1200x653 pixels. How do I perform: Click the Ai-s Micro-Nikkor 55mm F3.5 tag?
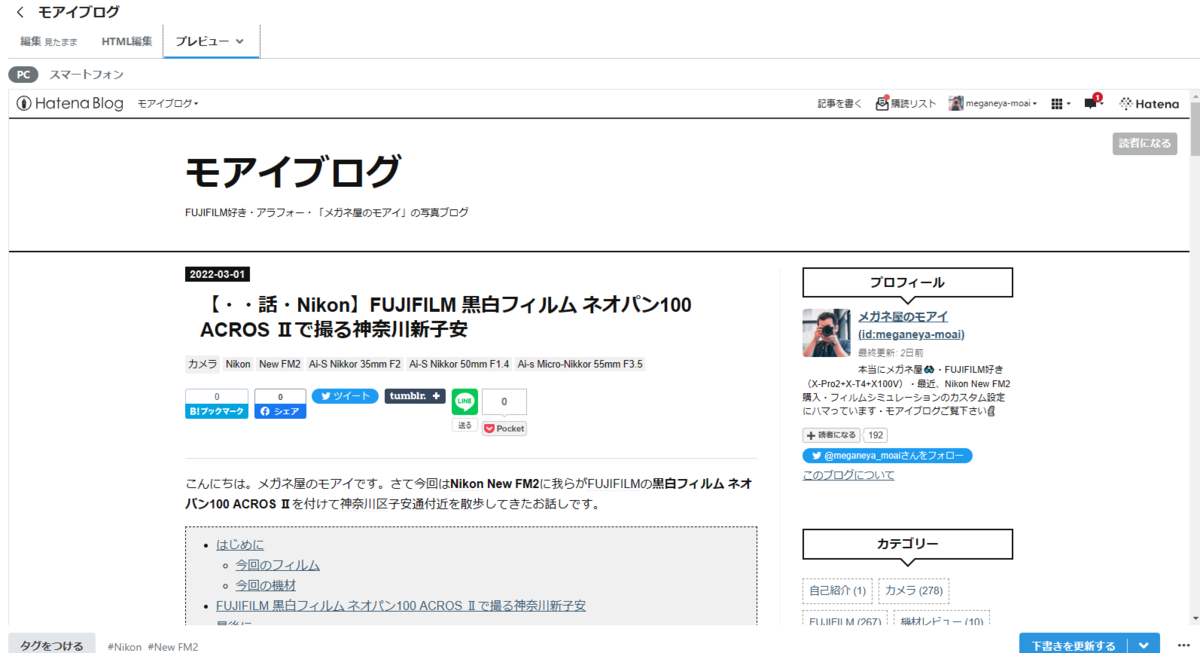pyautogui.click(x=581, y=364)
